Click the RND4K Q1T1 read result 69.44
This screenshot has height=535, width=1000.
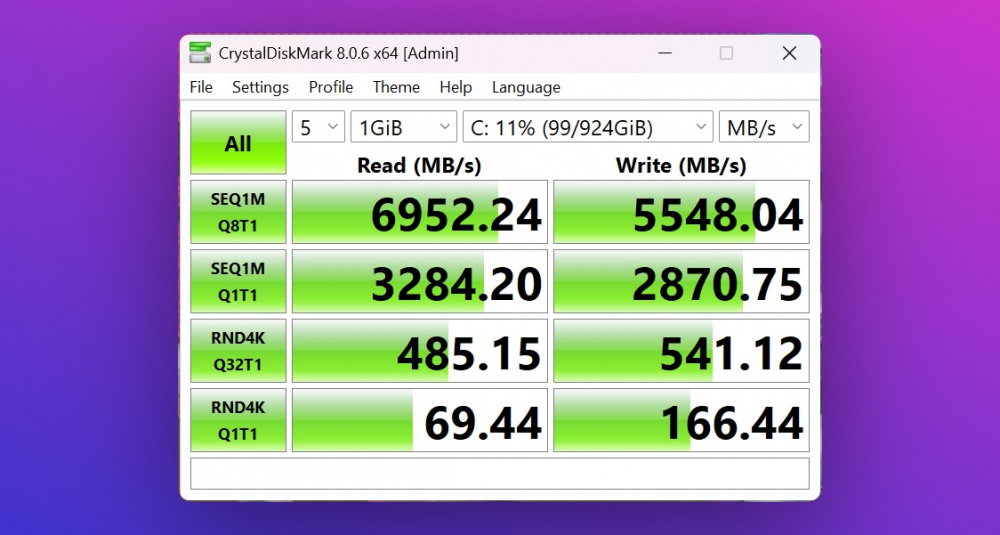pyautogui.click(x=420, y=420)
